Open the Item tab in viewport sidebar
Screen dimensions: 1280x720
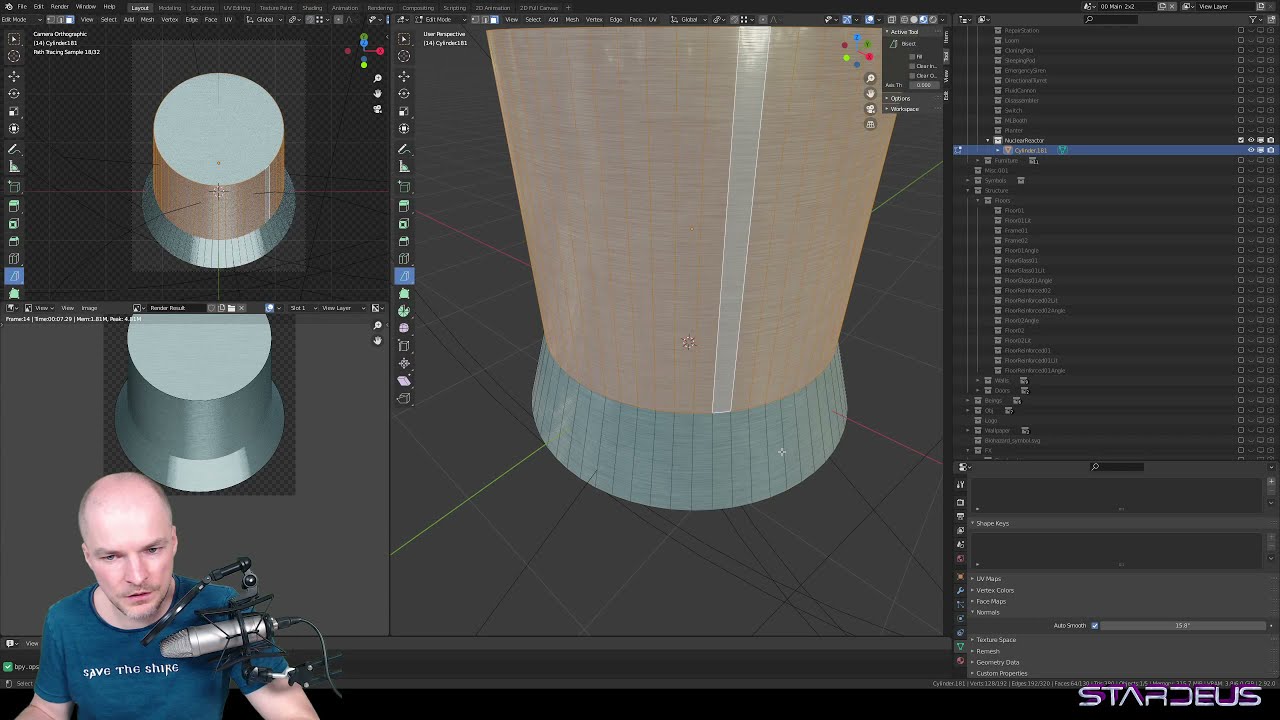946,37
